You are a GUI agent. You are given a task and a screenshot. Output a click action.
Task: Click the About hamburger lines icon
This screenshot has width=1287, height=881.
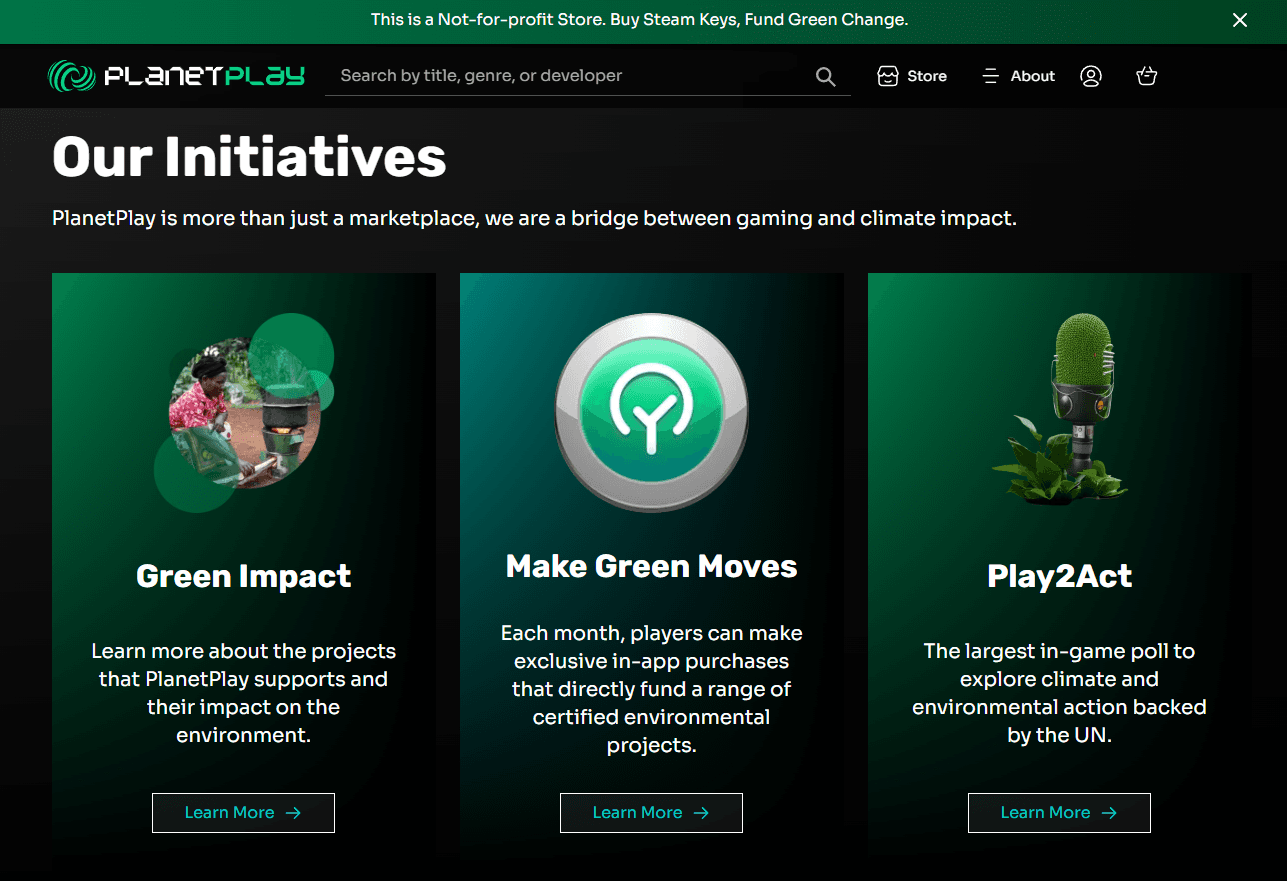pos(990,76)
